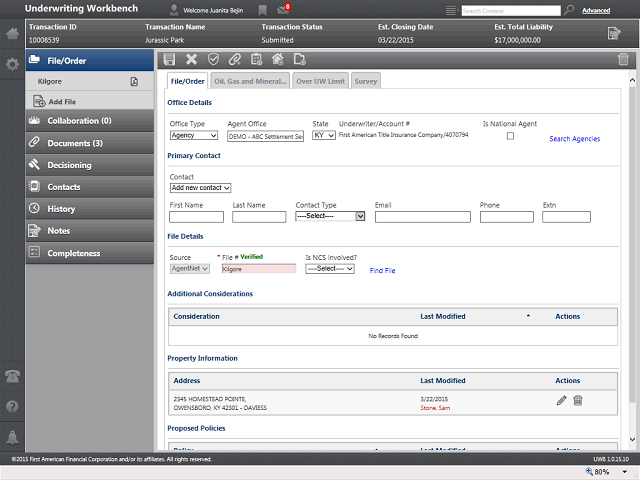Delete the Homestead Pointe property row

click(578, 400)
